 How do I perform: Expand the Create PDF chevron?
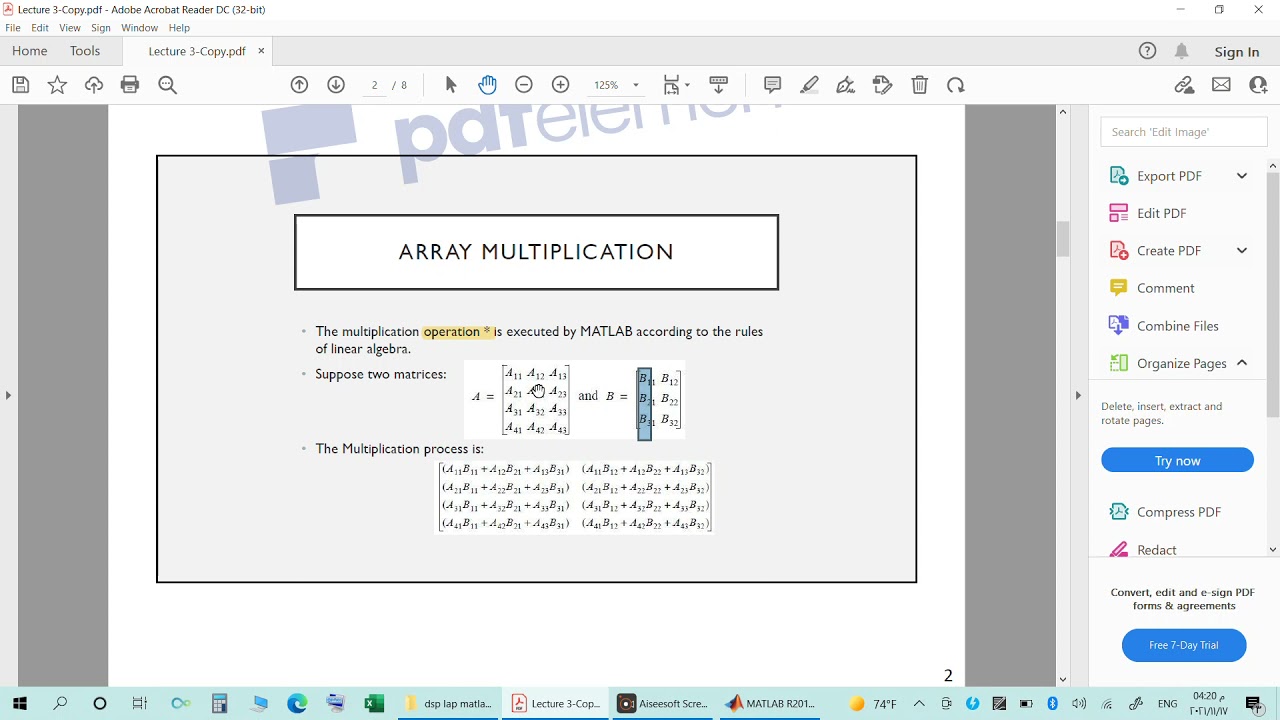1242,251
